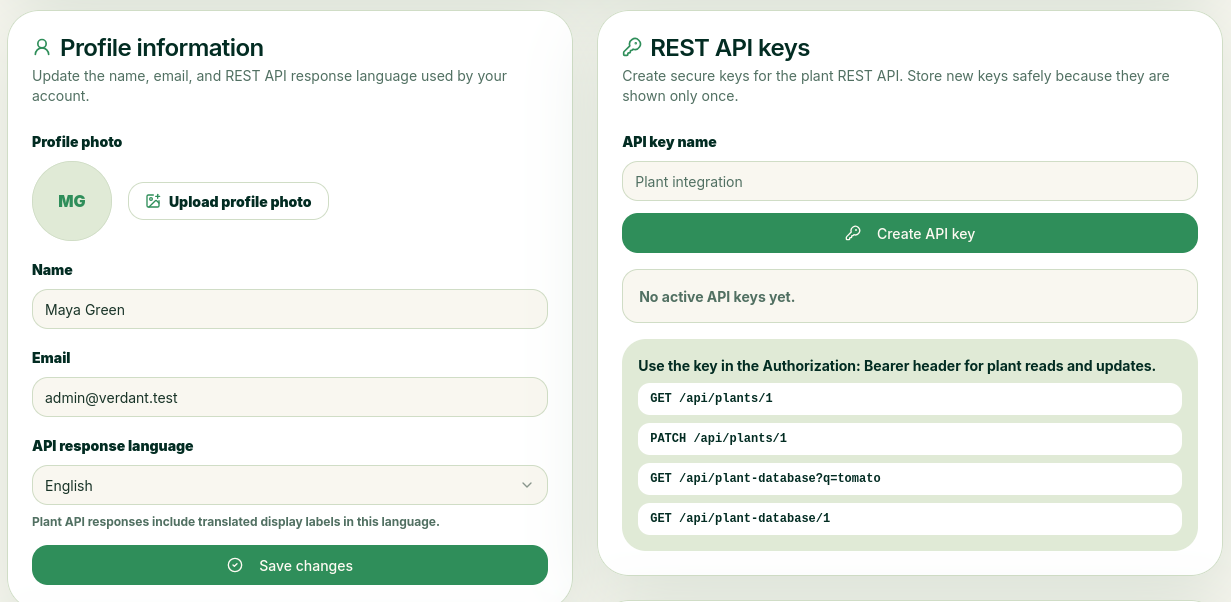Click the key icon in Create API key button
Screen dimensions: 1231x602
click(x=853, y=233)
